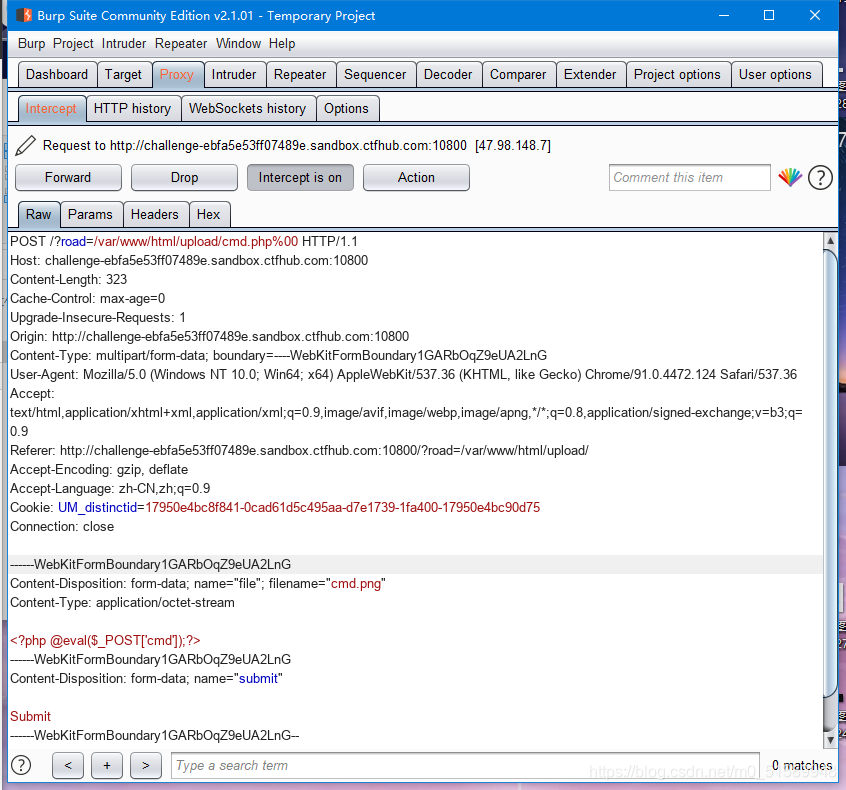Viewport: 846px width, 790px height.
Task: Toggle the Intercept is on button
Action: [300, 178]
